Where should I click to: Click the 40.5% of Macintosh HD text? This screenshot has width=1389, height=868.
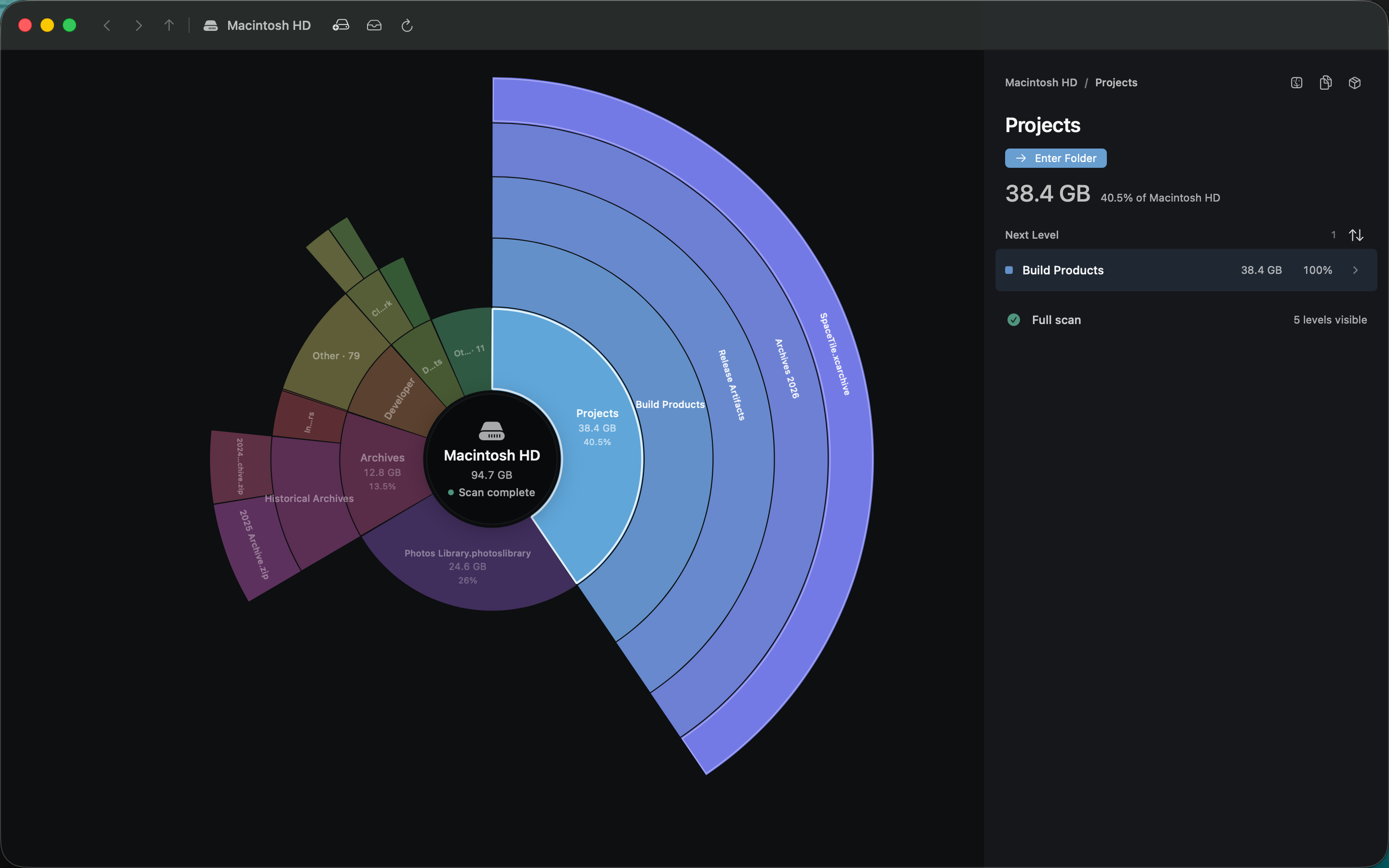[x=1160, y=198]
